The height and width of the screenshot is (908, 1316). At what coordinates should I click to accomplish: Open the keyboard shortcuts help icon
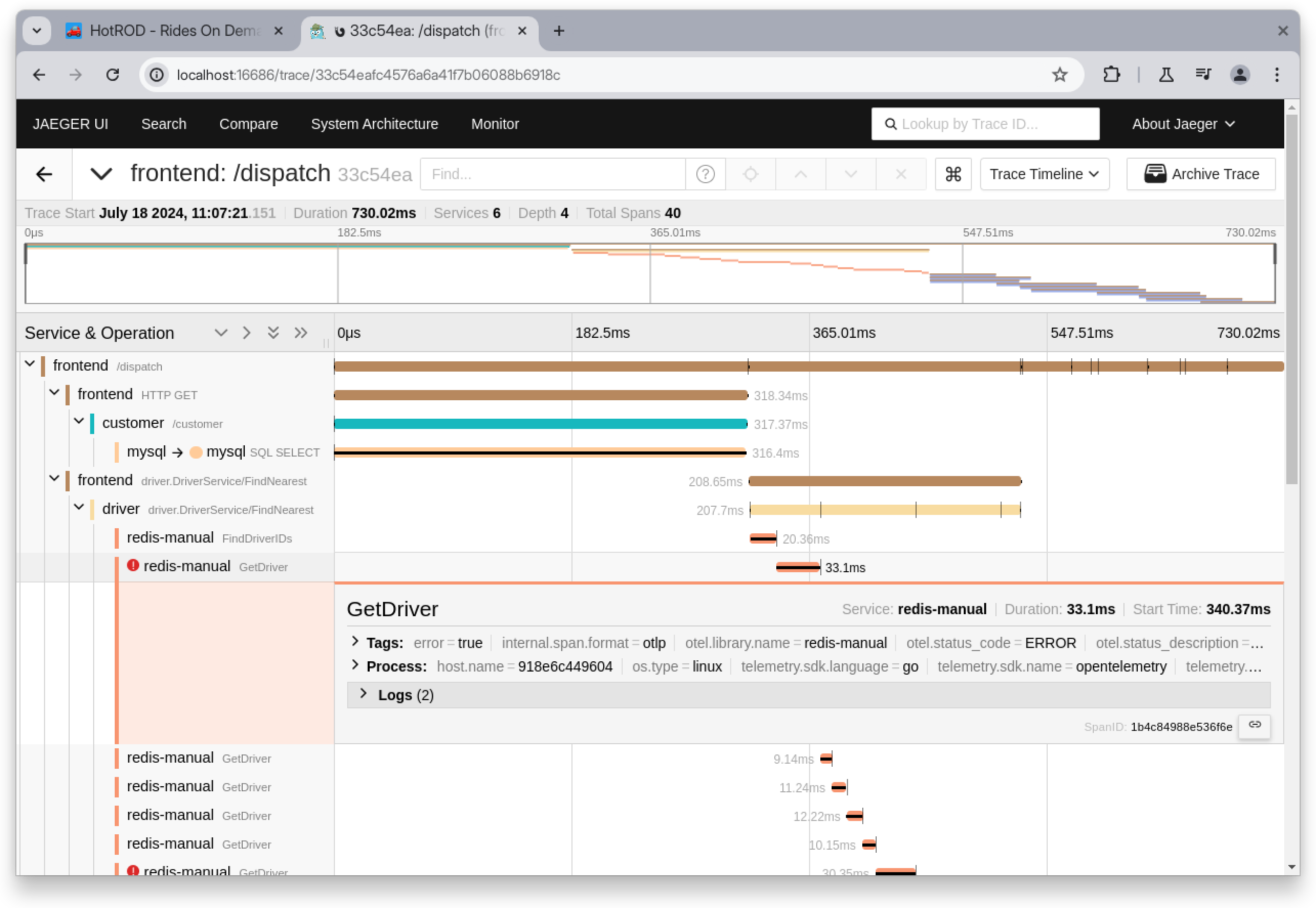pyautogui.click(x=953, y=174)
